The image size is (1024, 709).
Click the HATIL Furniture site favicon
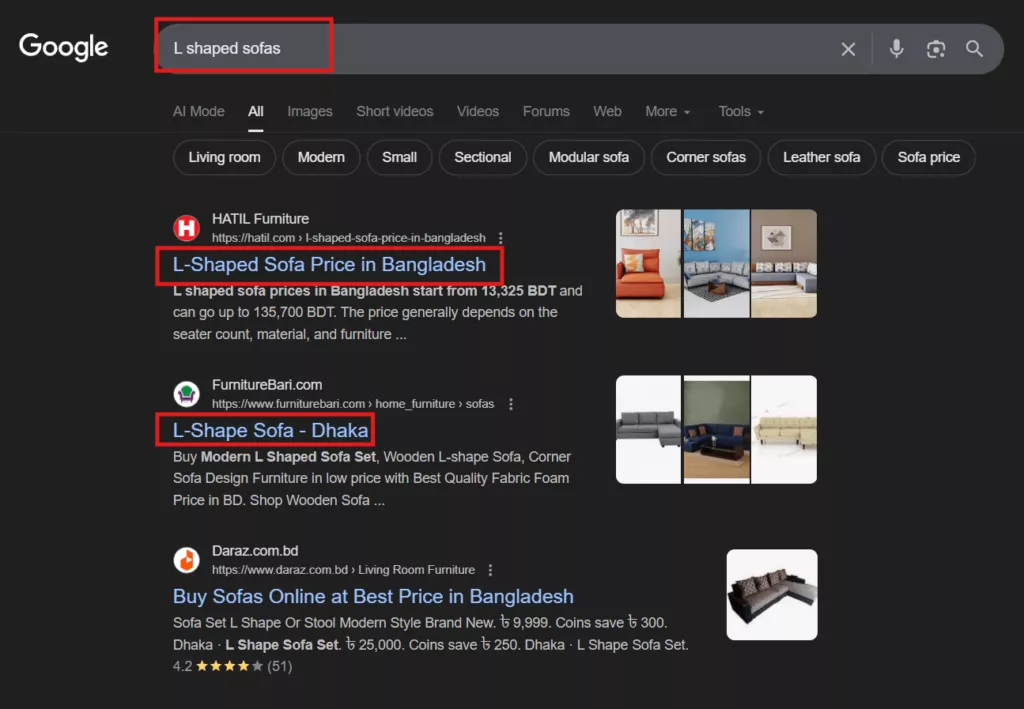pyautogui.click(x=187, y=227)
